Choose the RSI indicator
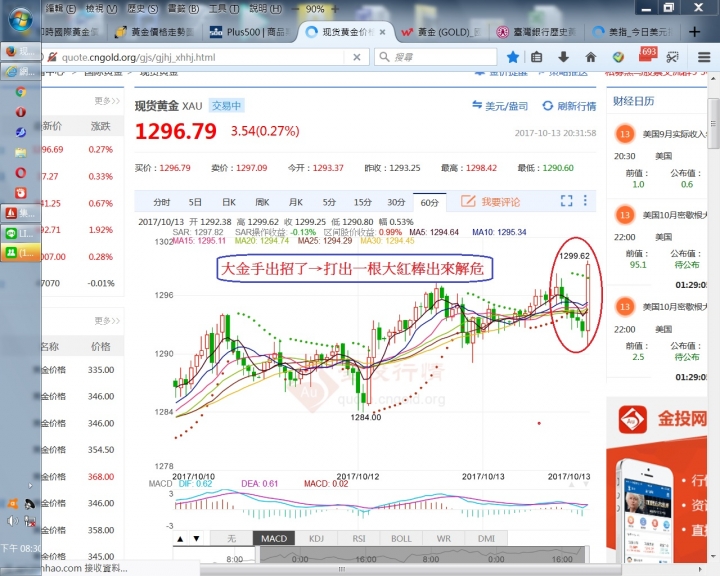The width and height of the screenshot is (720, 576). tap(359, 538)
